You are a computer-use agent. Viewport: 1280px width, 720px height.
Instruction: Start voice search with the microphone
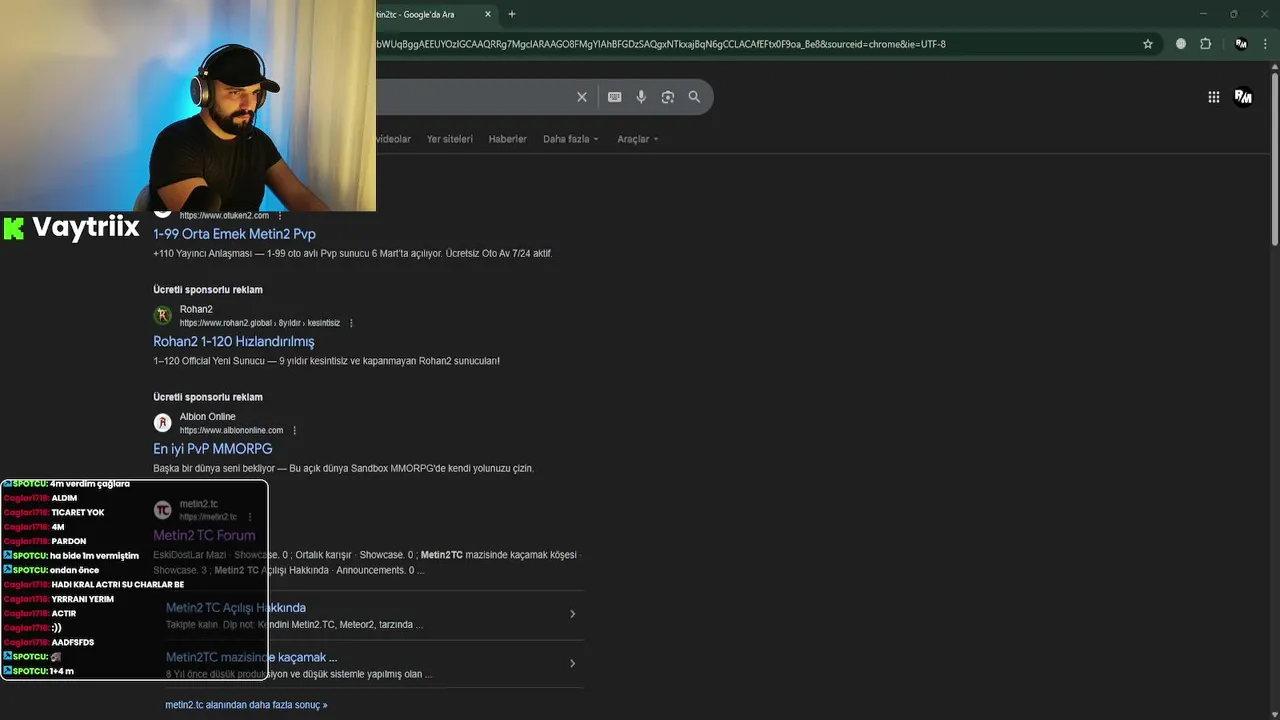point(641,97)
